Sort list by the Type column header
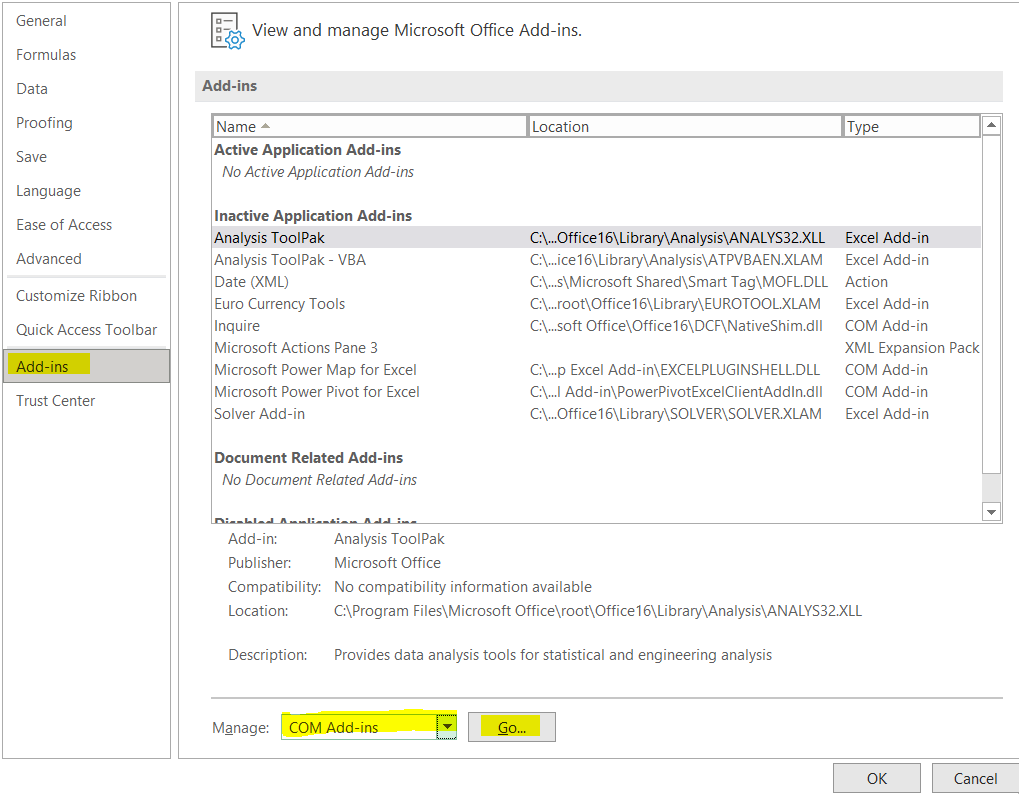This screenshot has height=794, width=1019. (911, 127)
